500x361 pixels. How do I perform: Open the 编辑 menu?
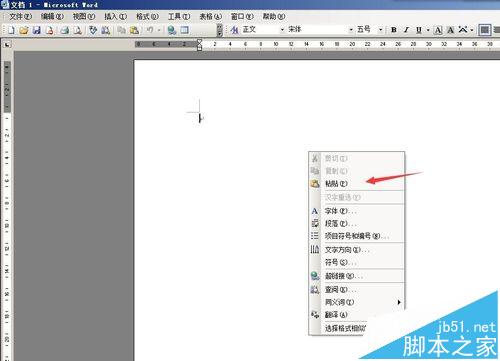pyautogui.click(x=52, y=16)
